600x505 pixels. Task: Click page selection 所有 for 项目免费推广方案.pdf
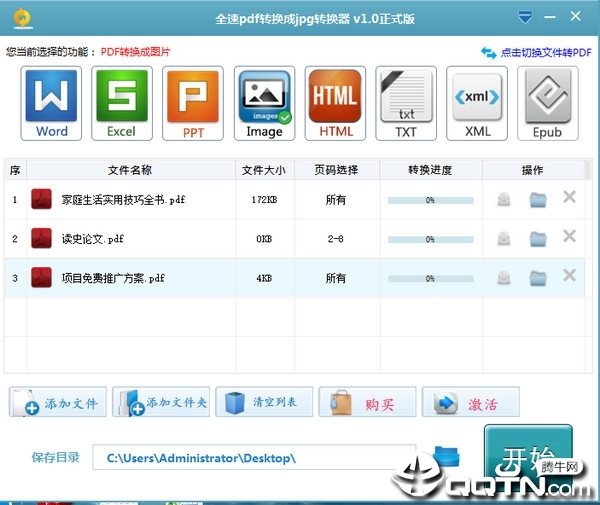tap(336, 278)
